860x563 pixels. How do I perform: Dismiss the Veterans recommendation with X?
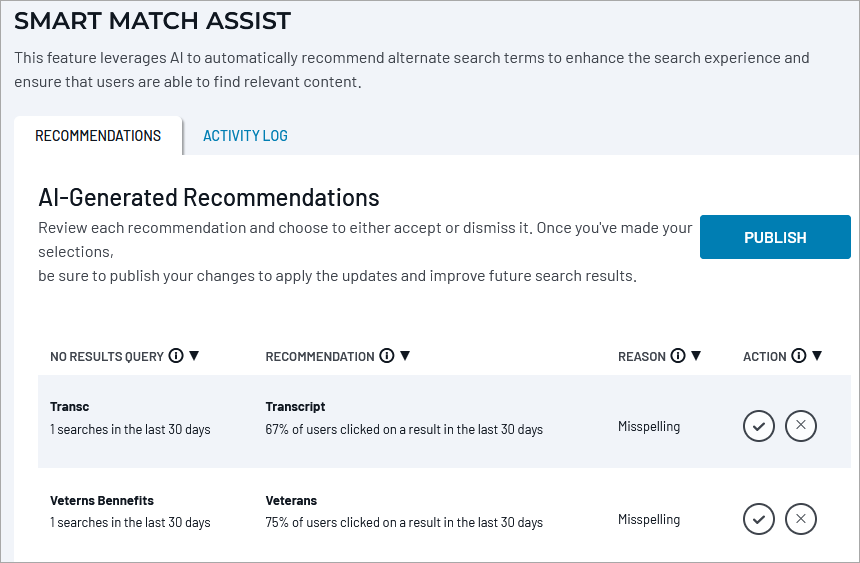click(801, 519)
